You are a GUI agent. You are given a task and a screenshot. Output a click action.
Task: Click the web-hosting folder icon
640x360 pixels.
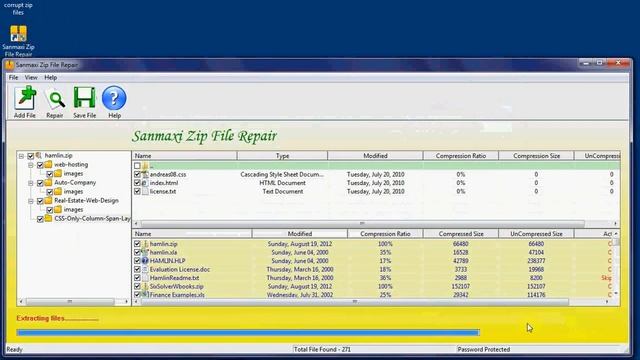coord(48,164)
